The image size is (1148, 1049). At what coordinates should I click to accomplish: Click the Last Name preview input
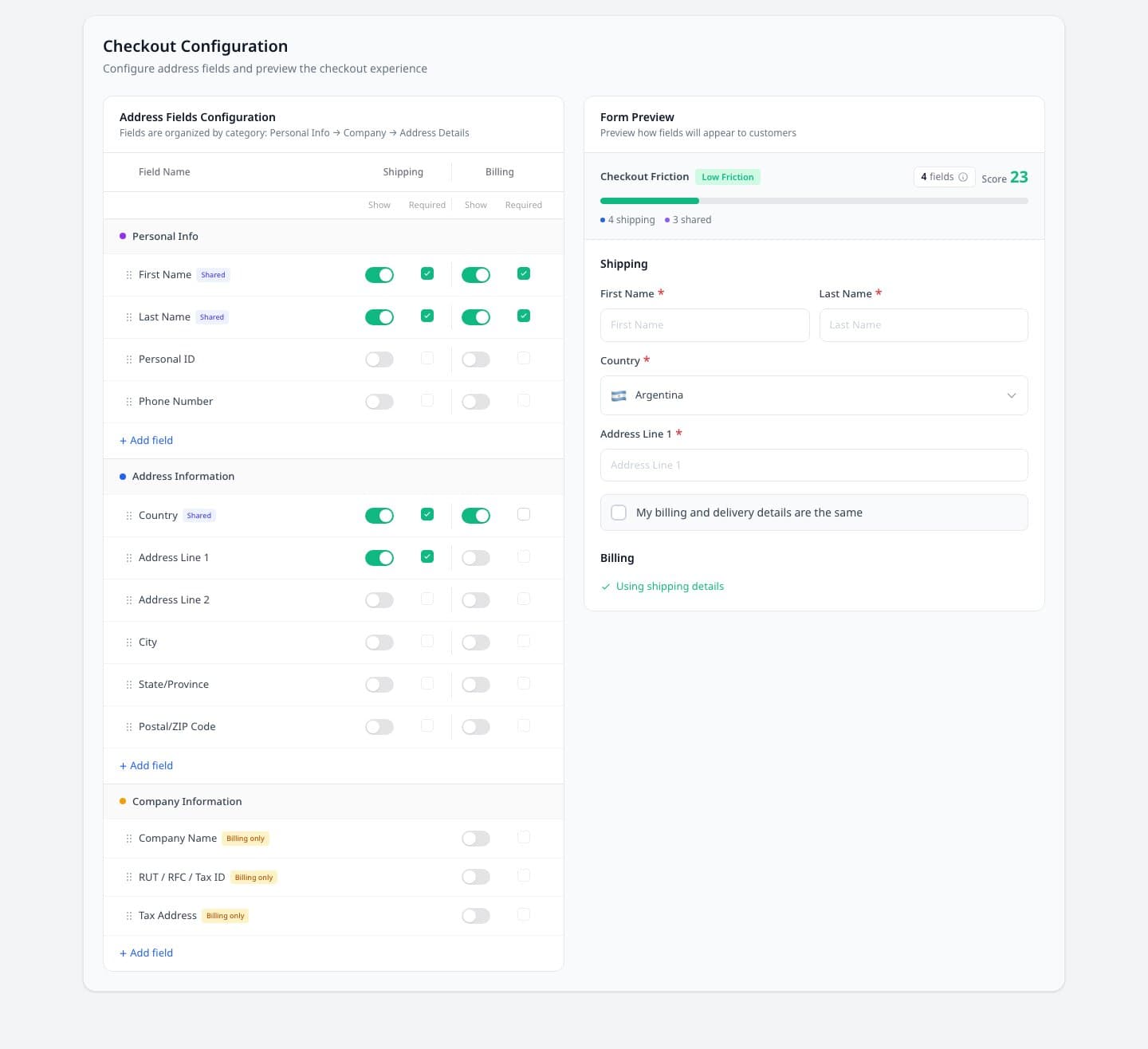coord(924,325)
